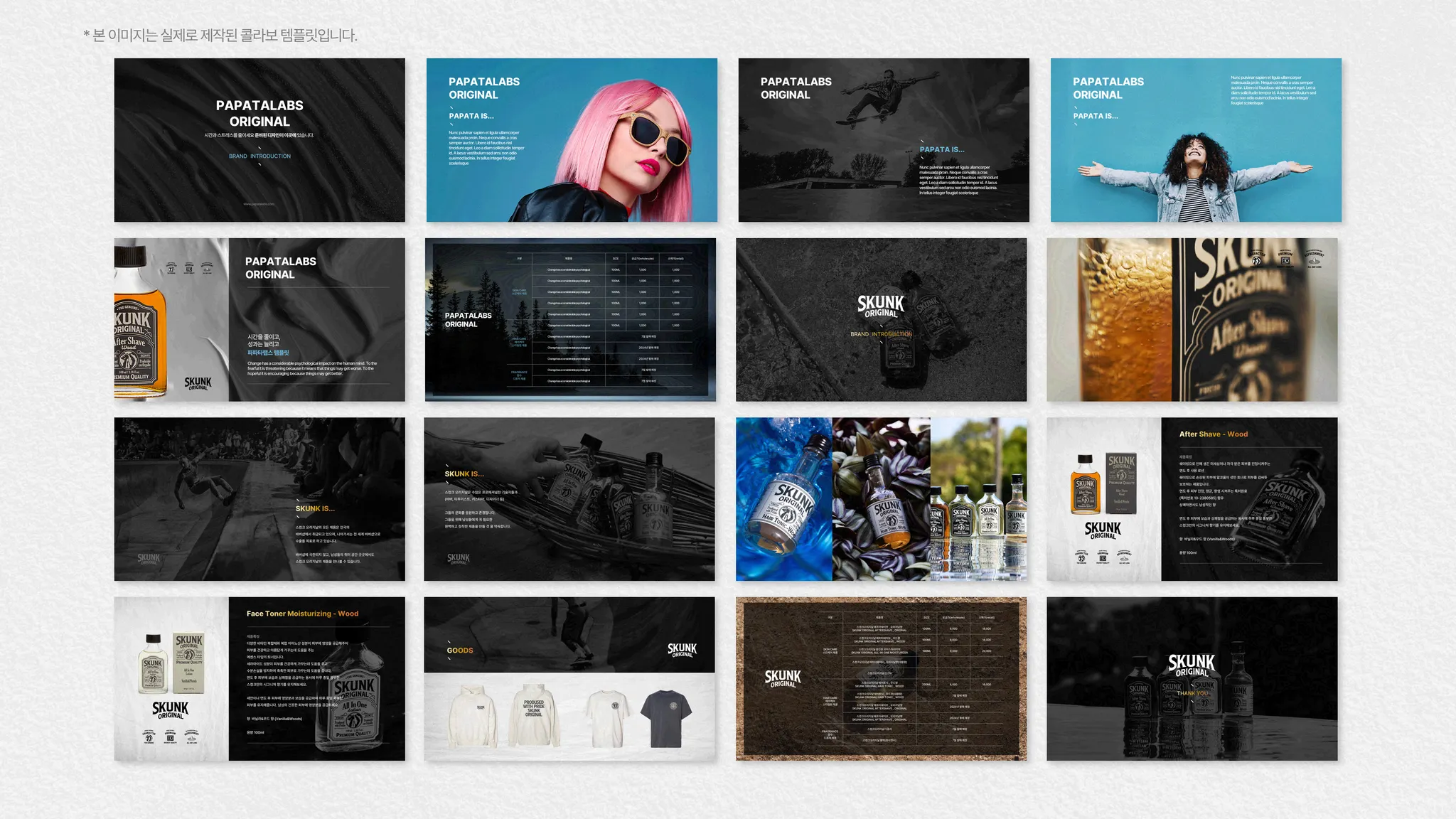Select the pink-haired woman with sunglasses slide
The image size is (1456, 819).
[572, 140]
